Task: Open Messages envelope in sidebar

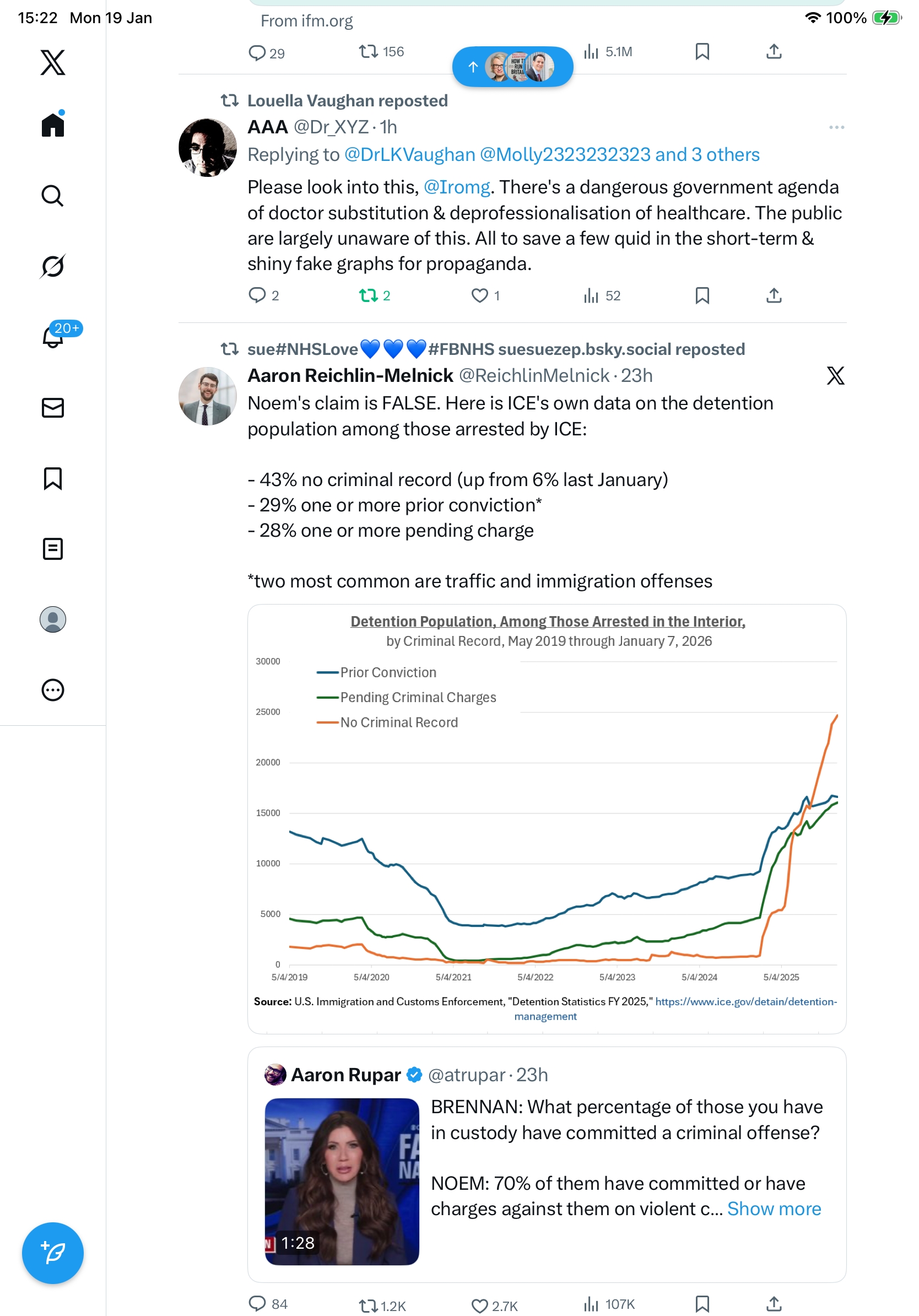Action: 53,407
